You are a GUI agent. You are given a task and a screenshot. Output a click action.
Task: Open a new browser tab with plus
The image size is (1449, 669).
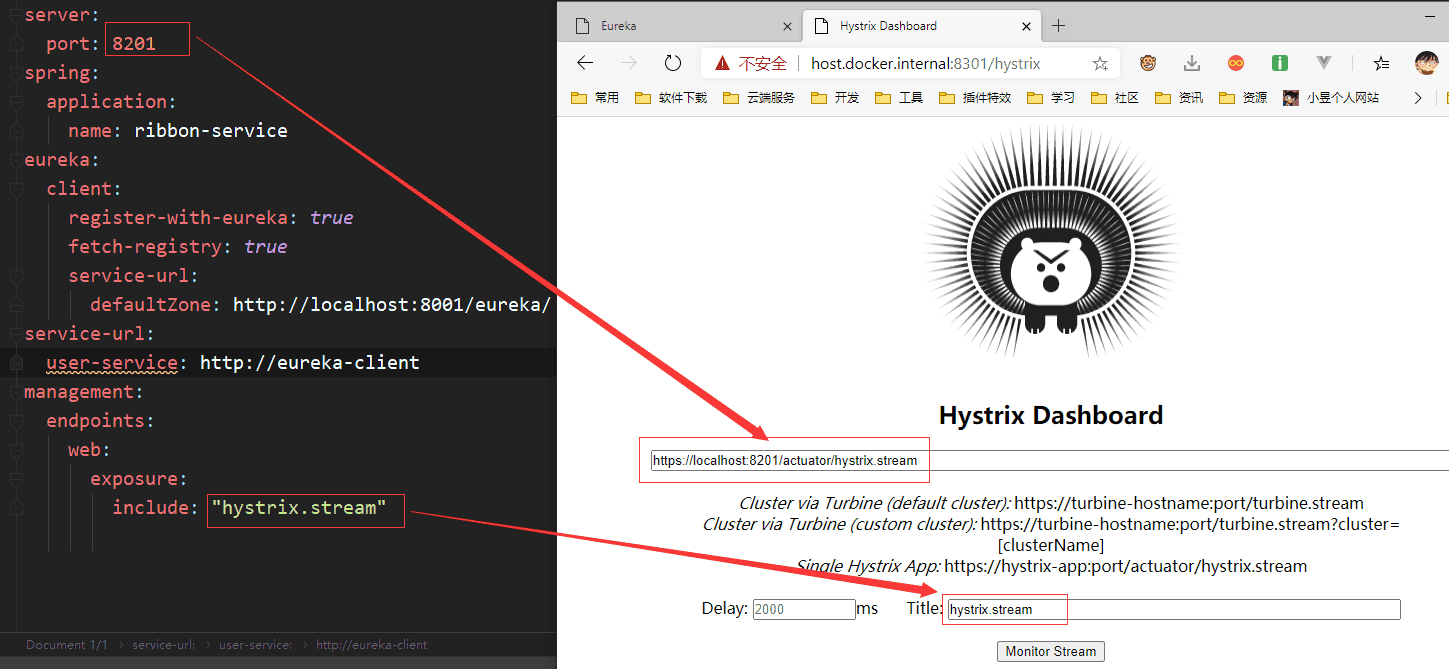(1059, 26)
